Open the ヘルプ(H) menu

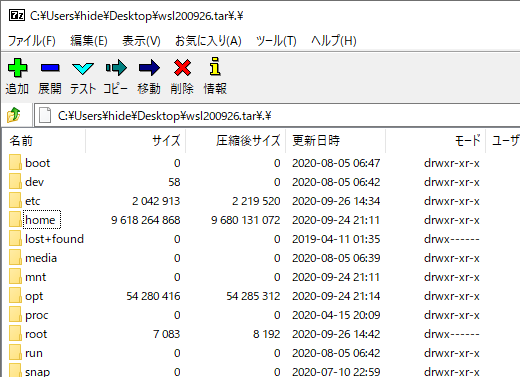click(334, 41)
